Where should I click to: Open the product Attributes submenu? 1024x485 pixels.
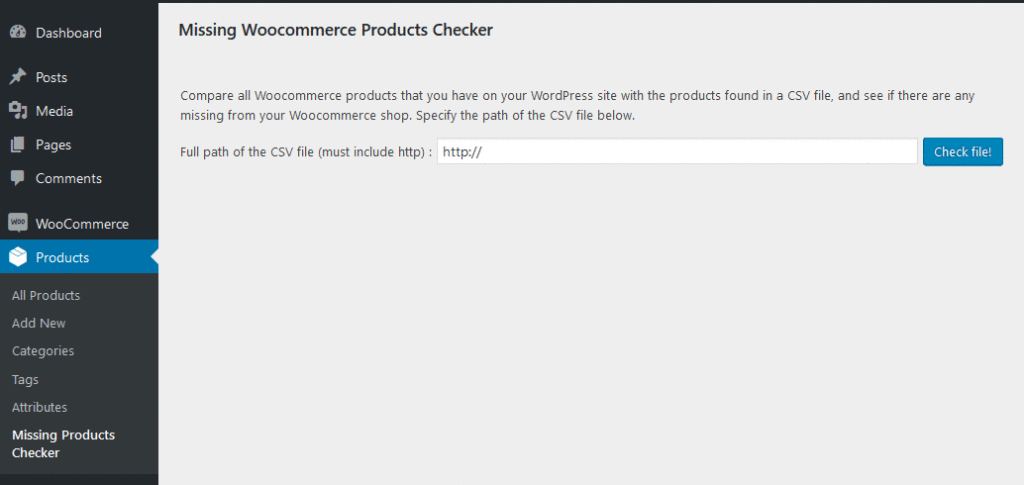point(39,407)
